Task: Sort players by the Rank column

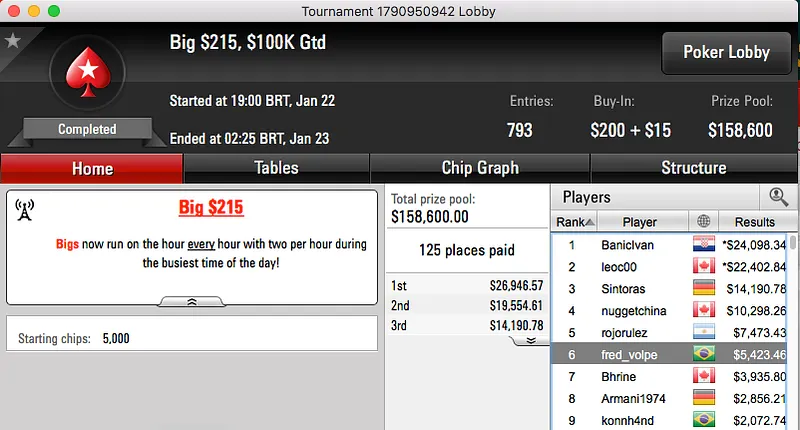Action: [x=575, y=222]
